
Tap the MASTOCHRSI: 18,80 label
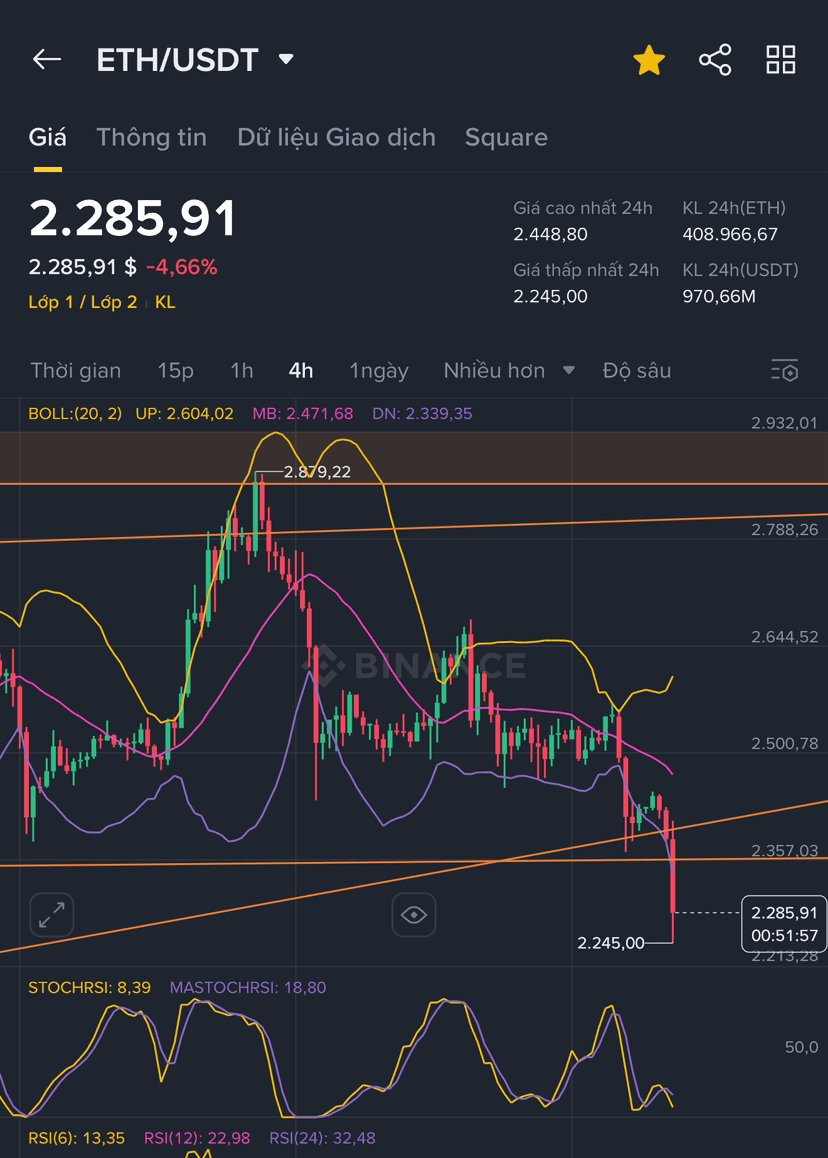tap(247, 987)
